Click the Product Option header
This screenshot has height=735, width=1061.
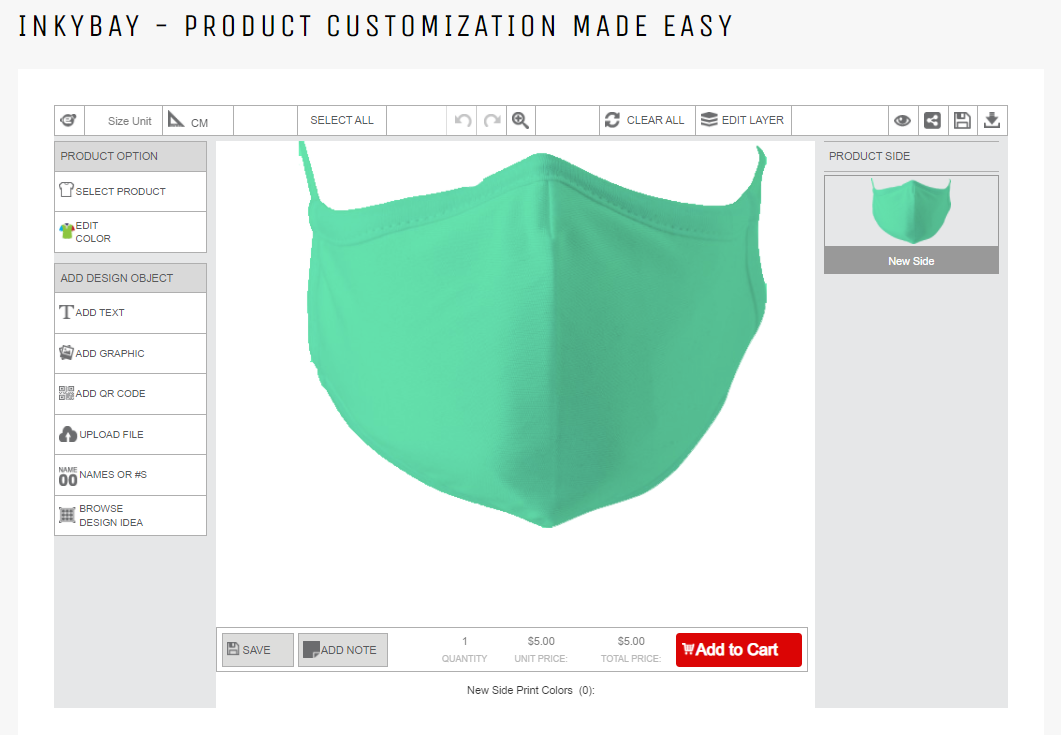(x=131, y=156)
